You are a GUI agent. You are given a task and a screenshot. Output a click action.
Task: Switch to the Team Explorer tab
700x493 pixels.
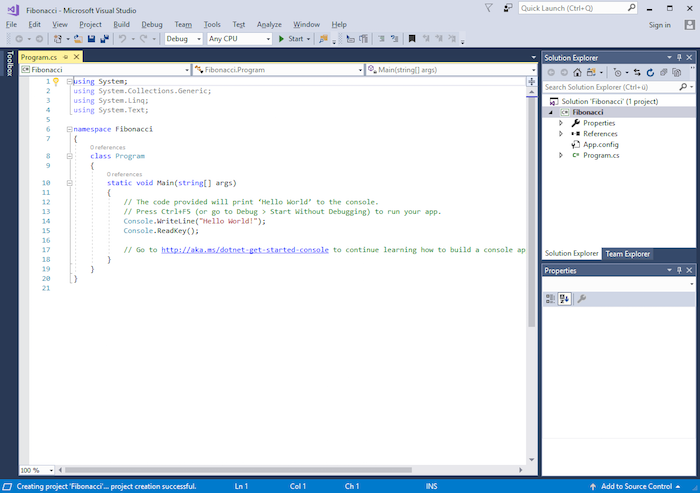click(x=628, y=254)
